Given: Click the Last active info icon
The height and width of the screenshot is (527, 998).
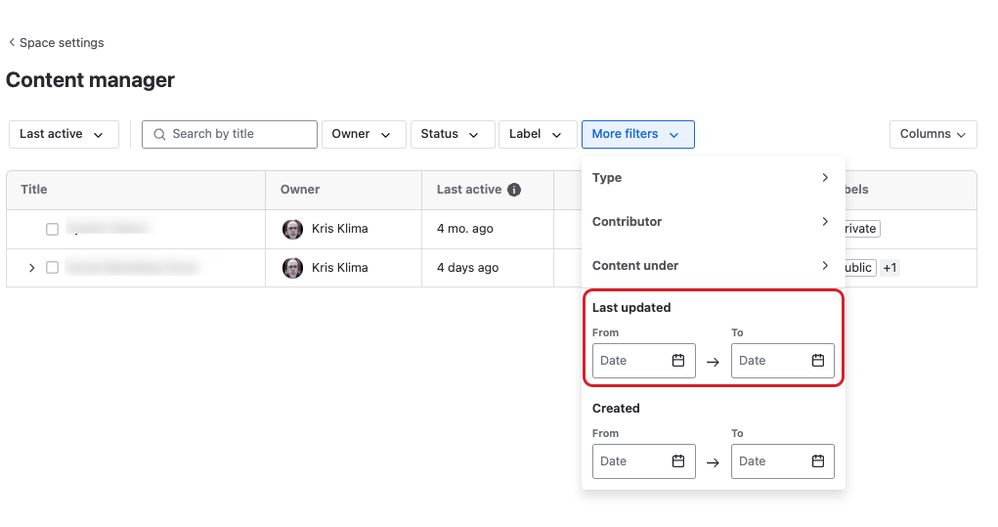Looking at the screenshot, I should tap(514, 190).
